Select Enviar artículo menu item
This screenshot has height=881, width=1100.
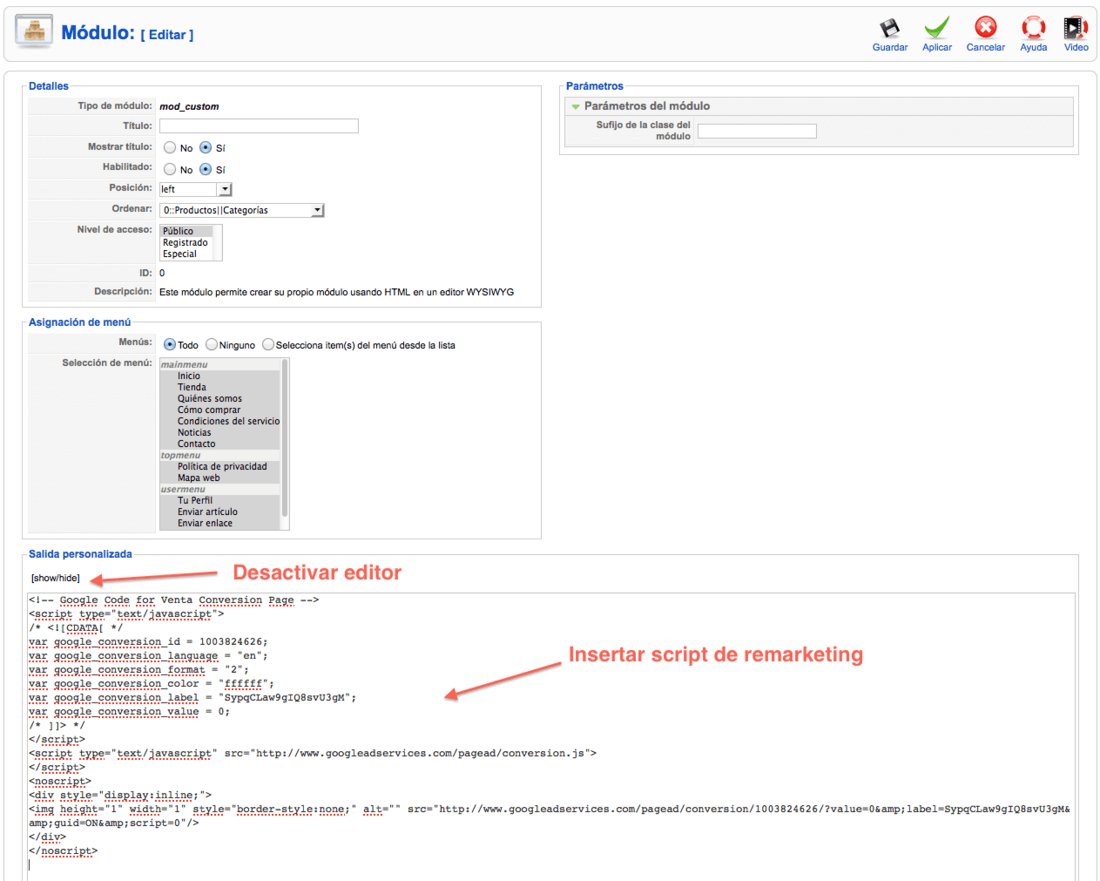coord(220,512)
